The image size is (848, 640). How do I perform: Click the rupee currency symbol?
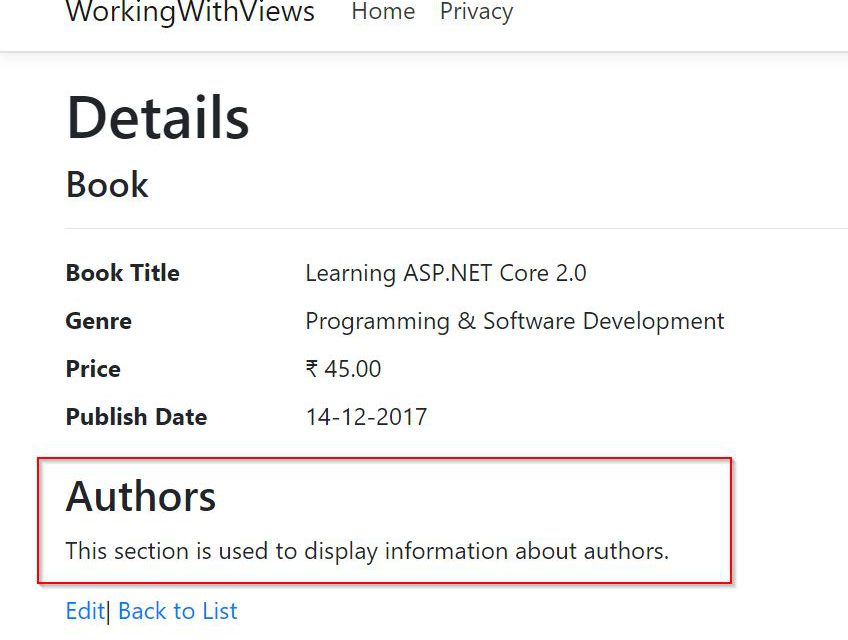312,369
